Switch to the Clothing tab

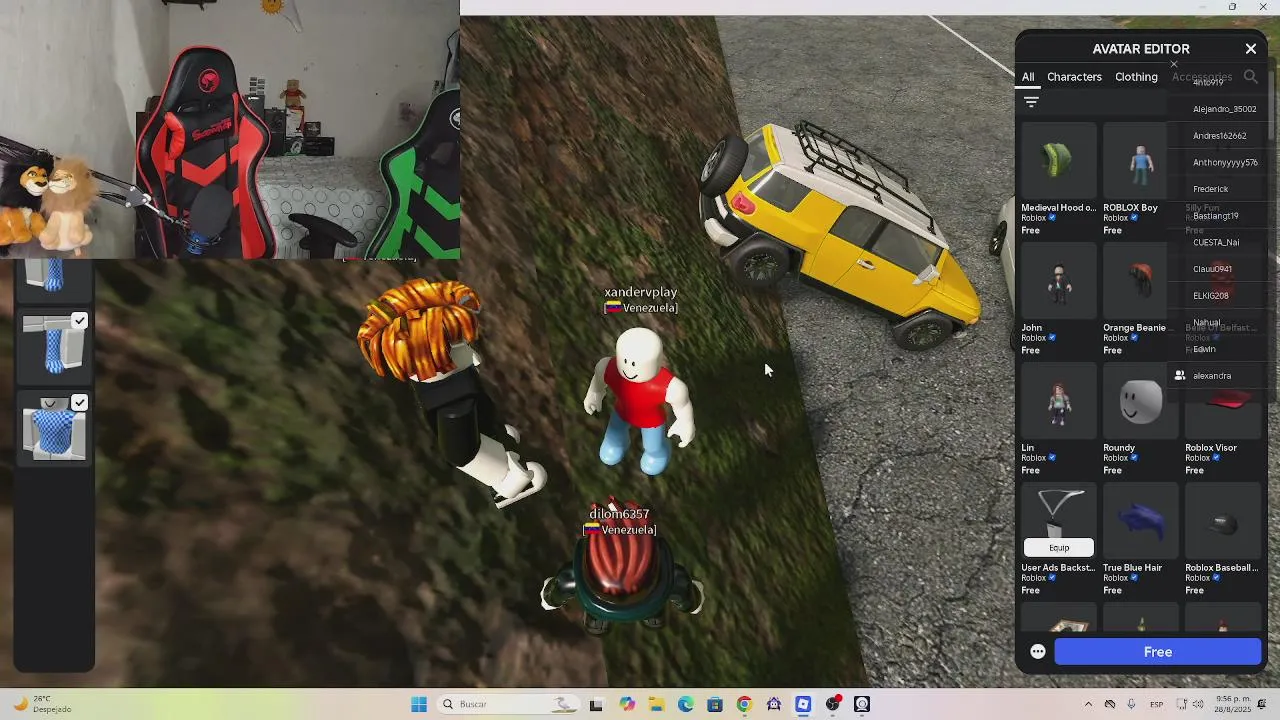coord(1136,77)
